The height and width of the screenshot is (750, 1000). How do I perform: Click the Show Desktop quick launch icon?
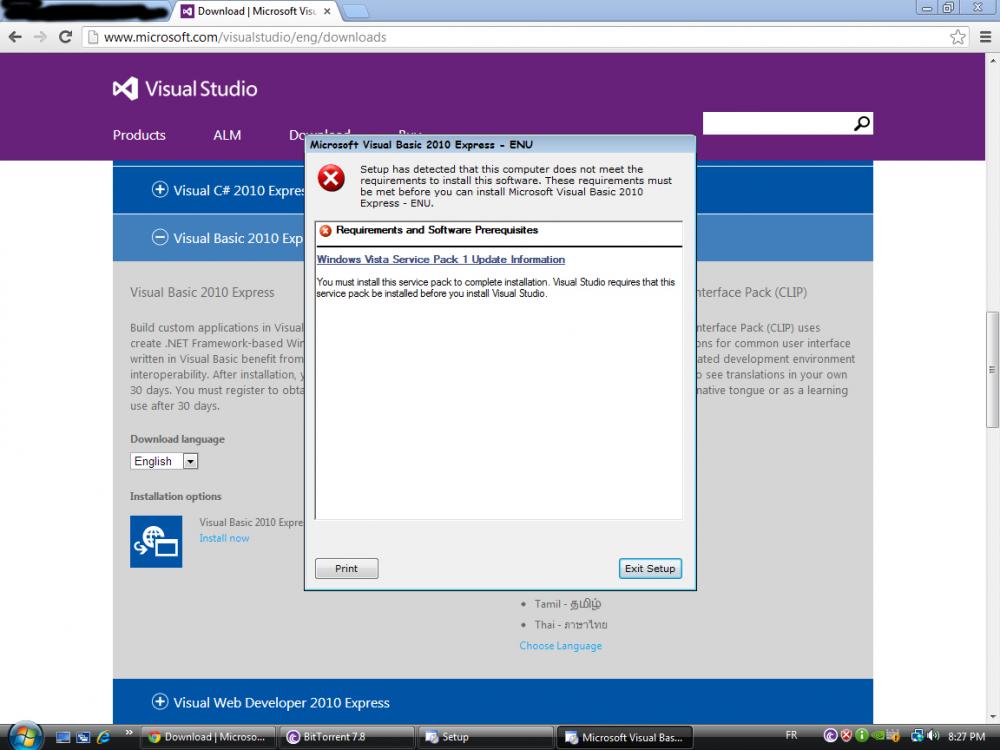[x=62, y=737]
